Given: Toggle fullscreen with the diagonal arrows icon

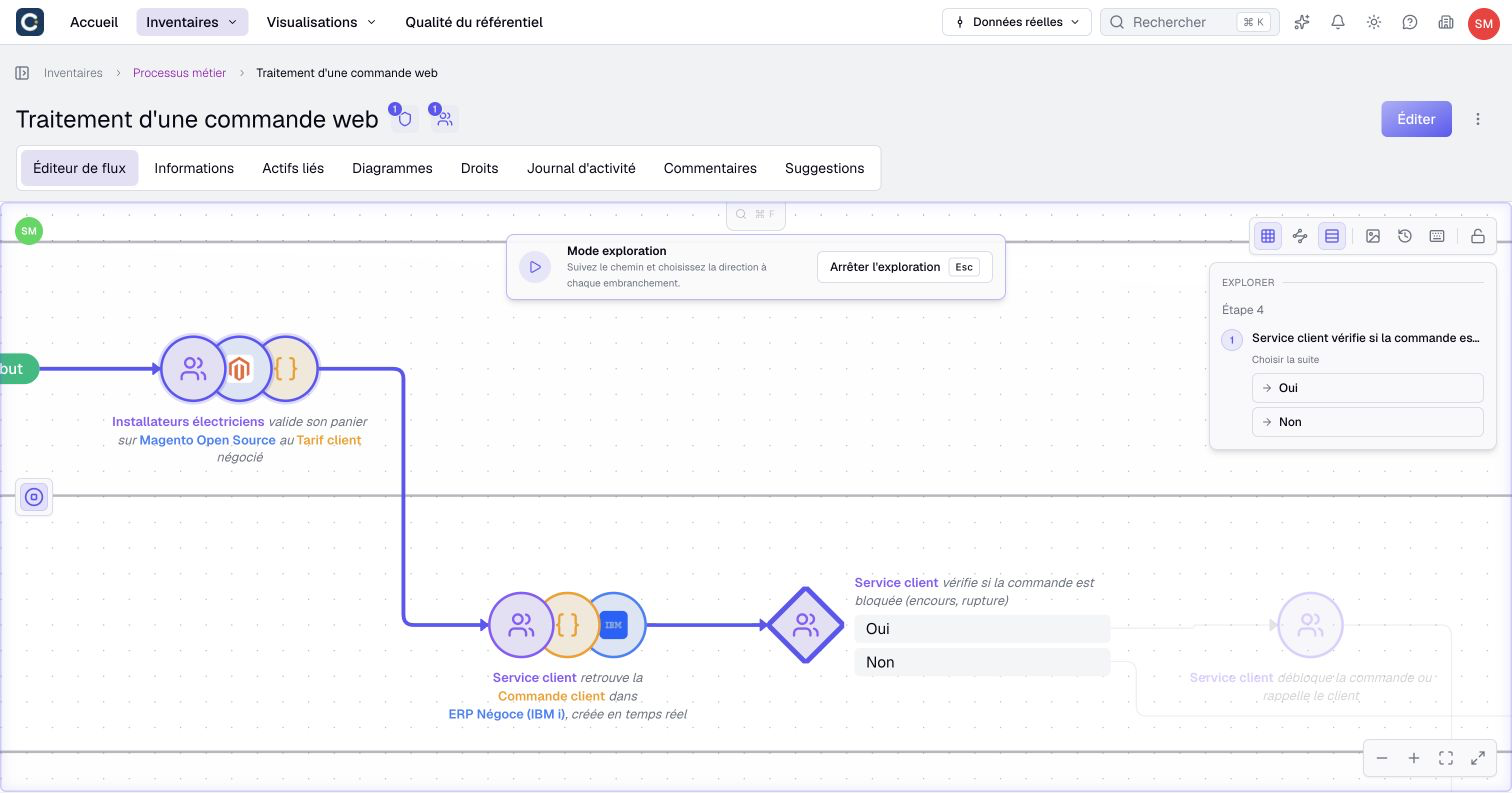Looking at the screenshot, I should 1478,758.
